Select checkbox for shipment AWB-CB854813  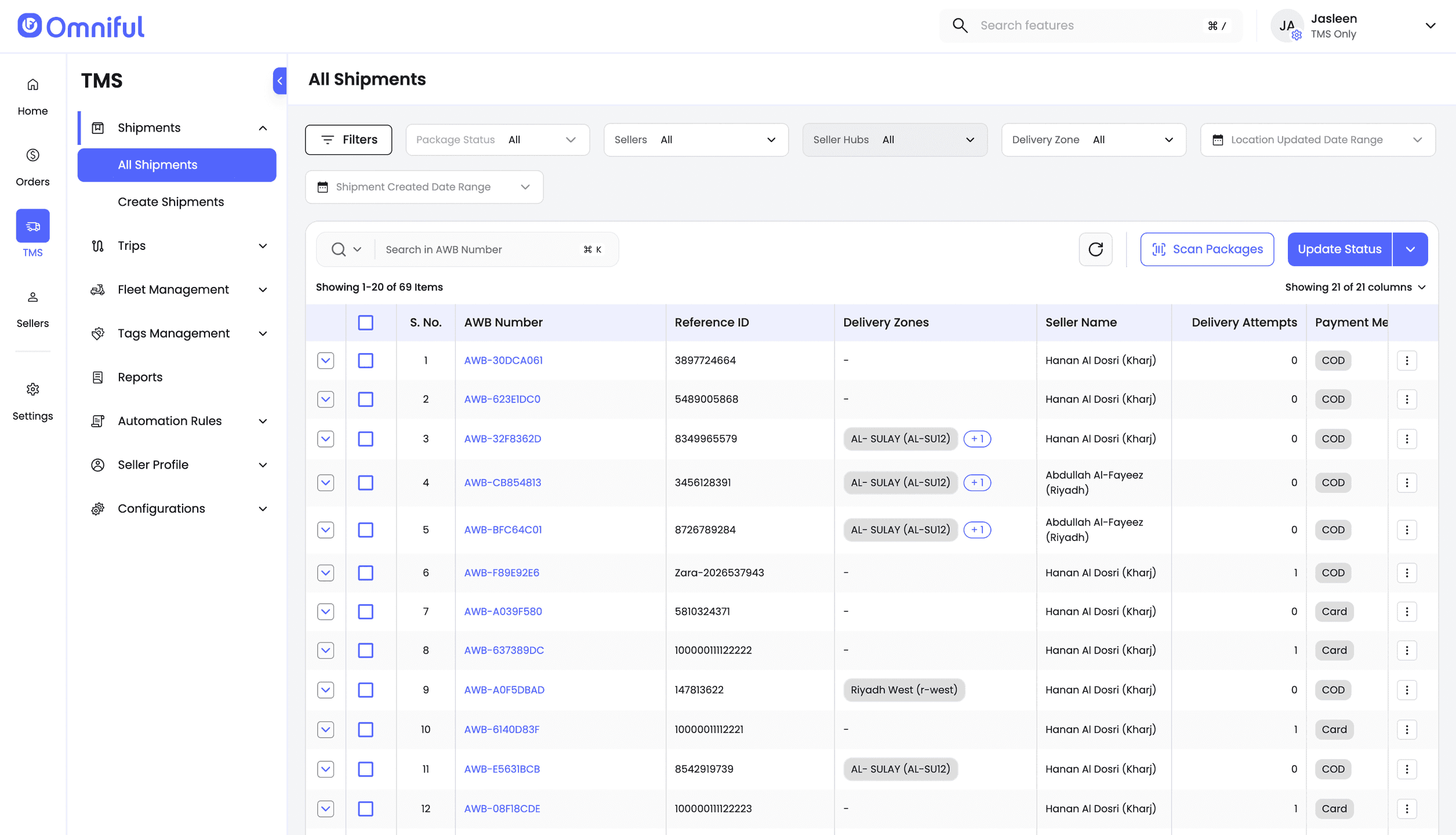pos(365,482)
